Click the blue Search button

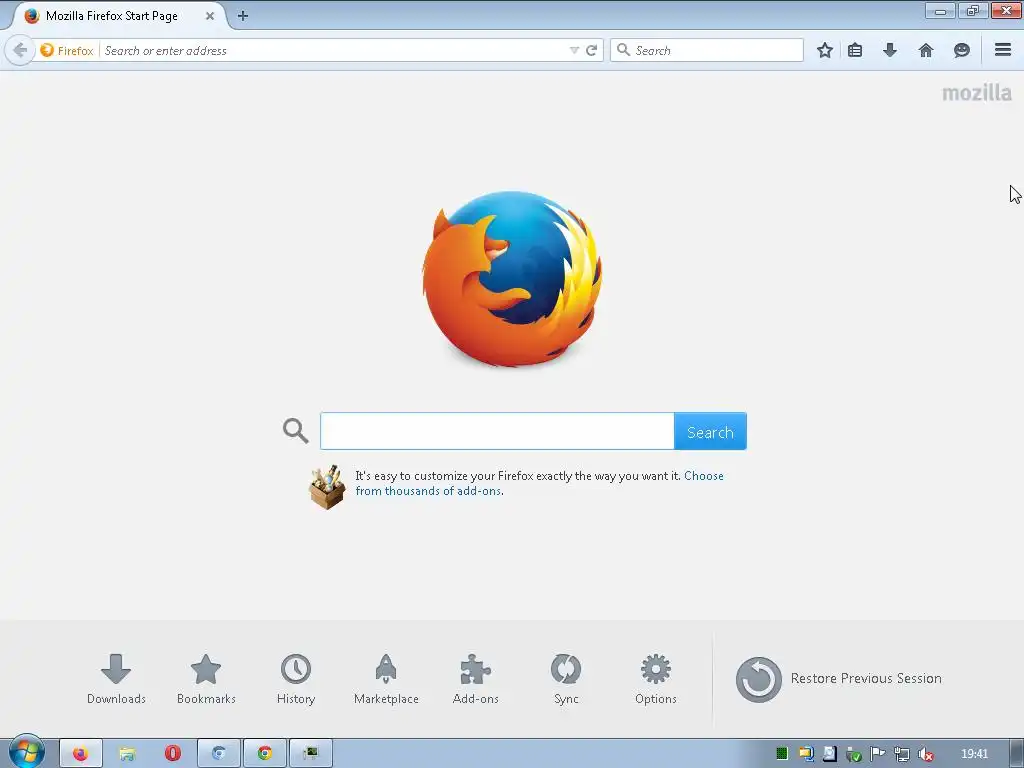pos(710,431)
